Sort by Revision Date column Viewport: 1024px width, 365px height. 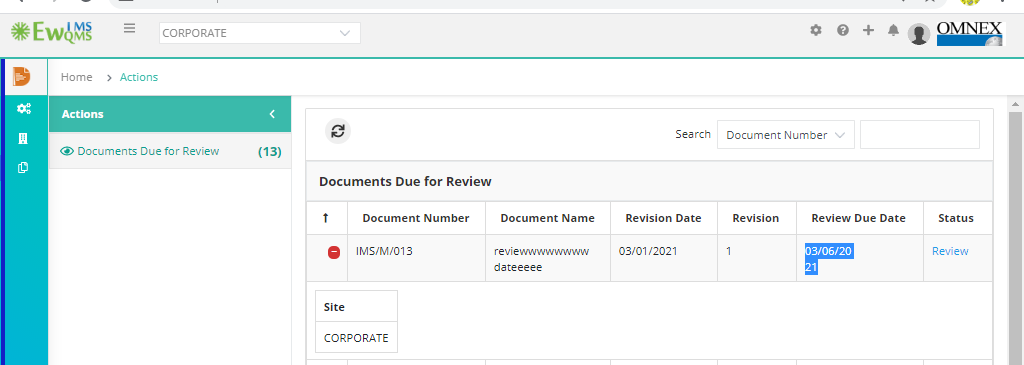pos(664,218)
